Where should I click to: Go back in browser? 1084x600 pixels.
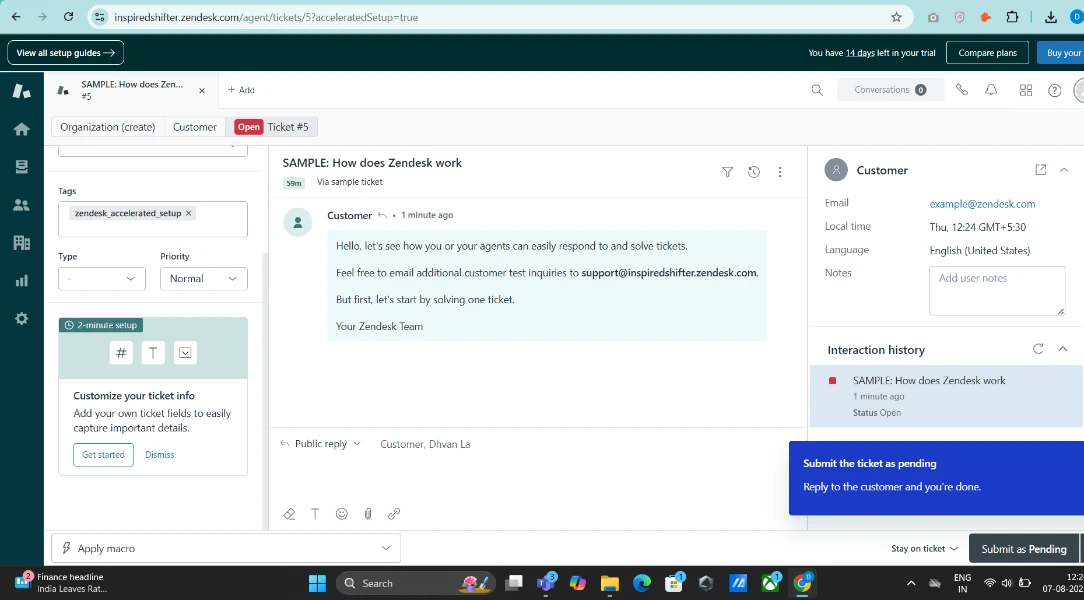pos(16,17)
